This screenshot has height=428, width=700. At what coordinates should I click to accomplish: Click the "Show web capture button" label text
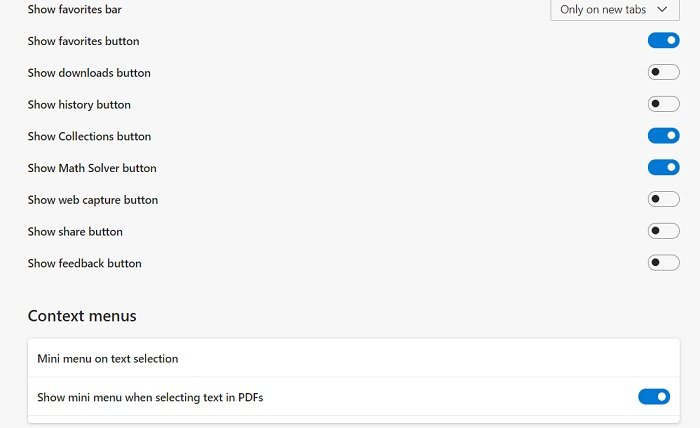pyautogui.click(x=93, y=200)
